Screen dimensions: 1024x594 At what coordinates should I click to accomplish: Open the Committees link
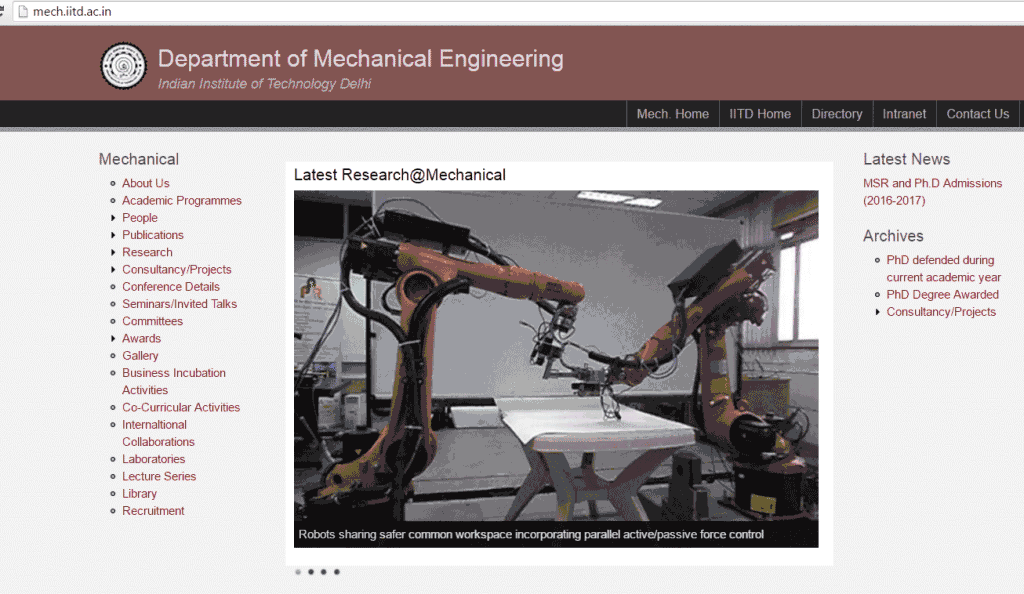click(x=152, y=321)
